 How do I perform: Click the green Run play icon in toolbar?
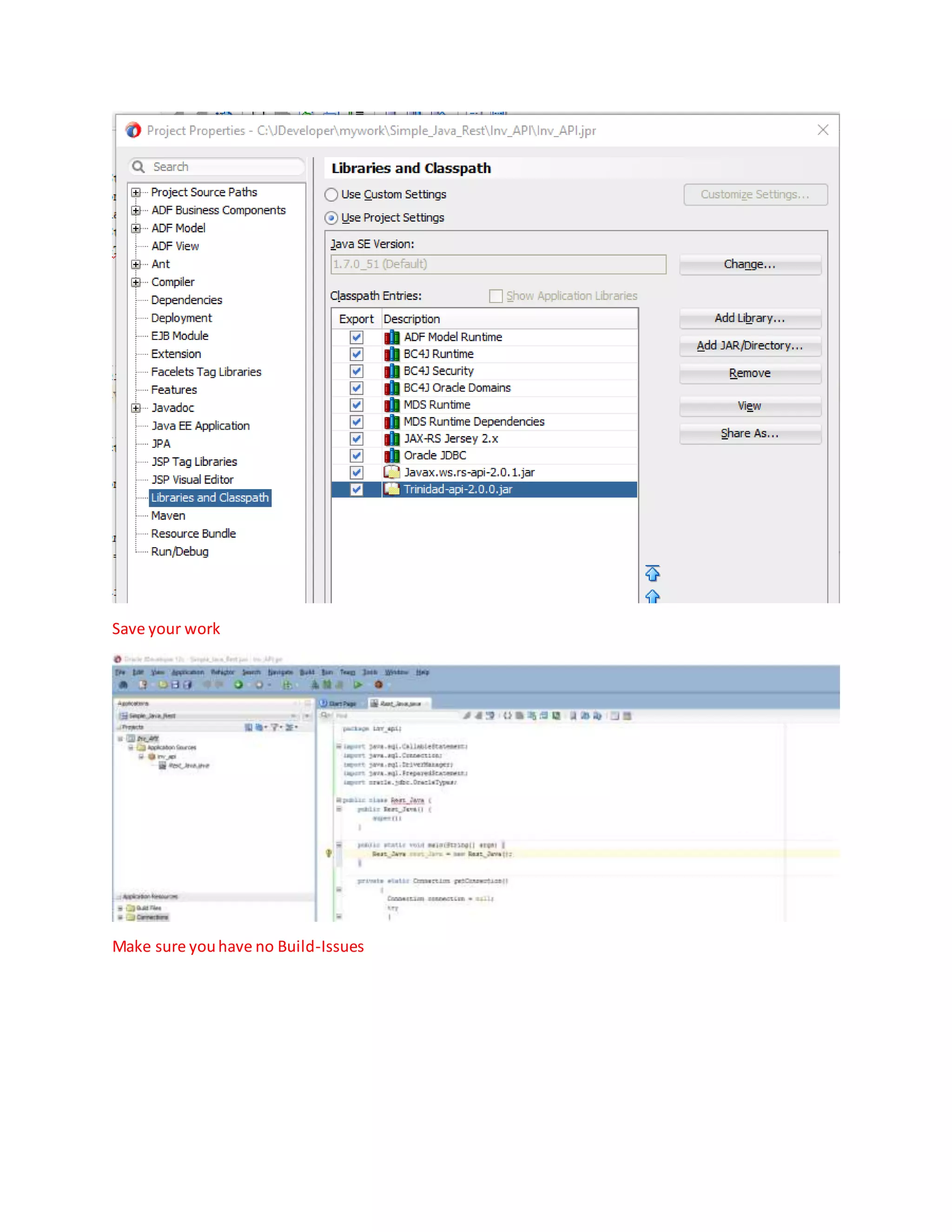pyautogui.click(x=357, y=685)
